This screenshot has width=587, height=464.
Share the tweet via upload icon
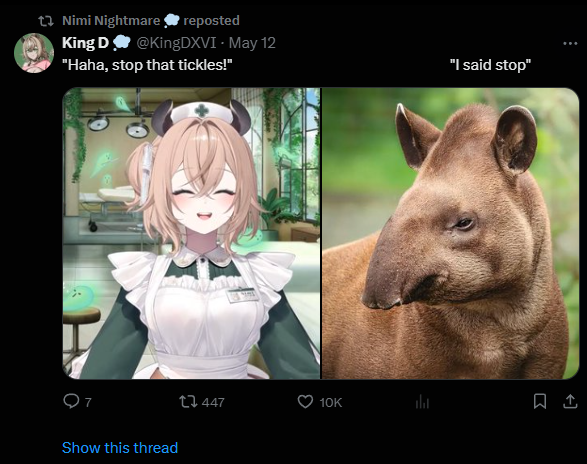[x=570, y=401]
